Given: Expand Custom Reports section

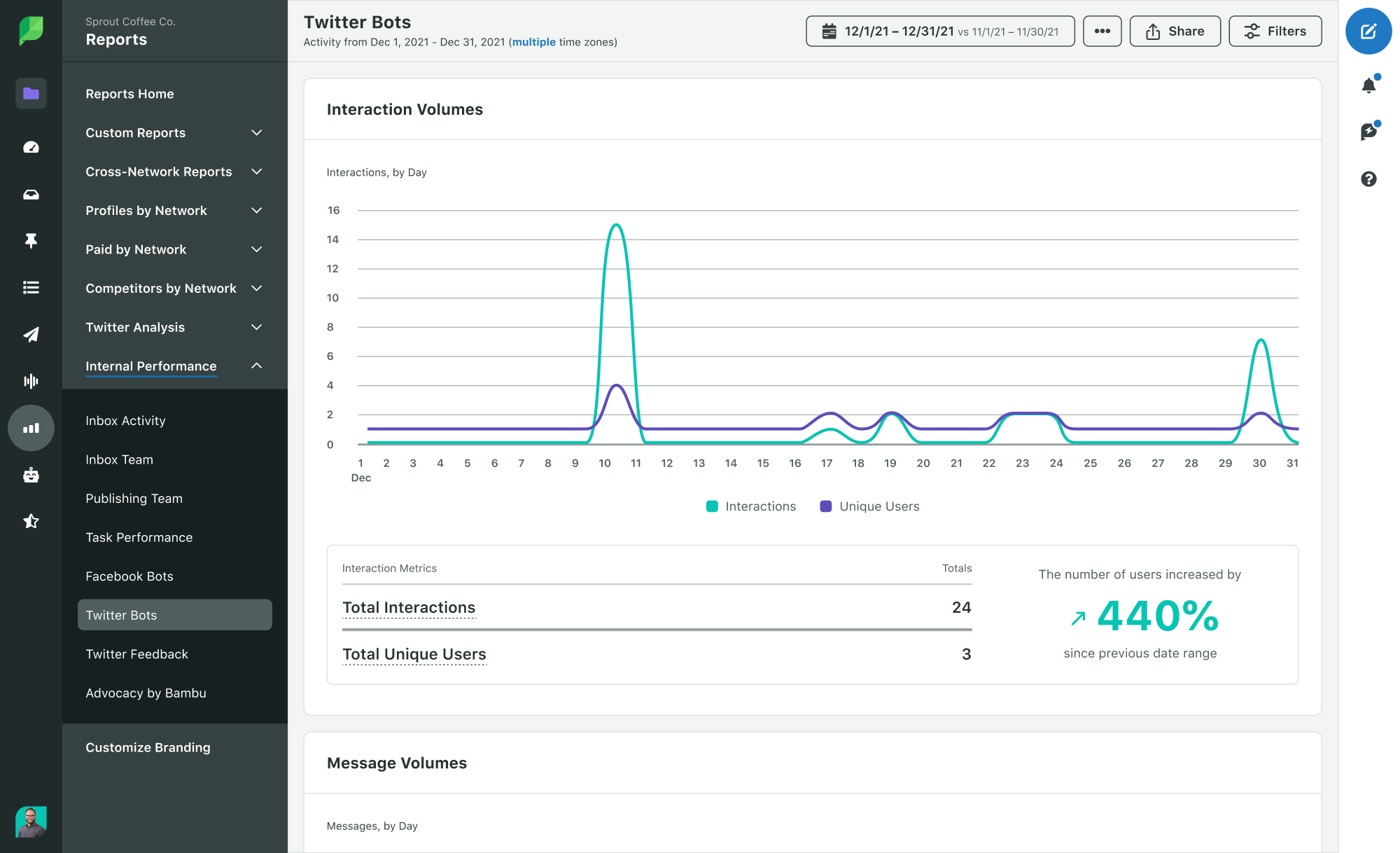Looking at the screenshot, I should click(174, 132).
